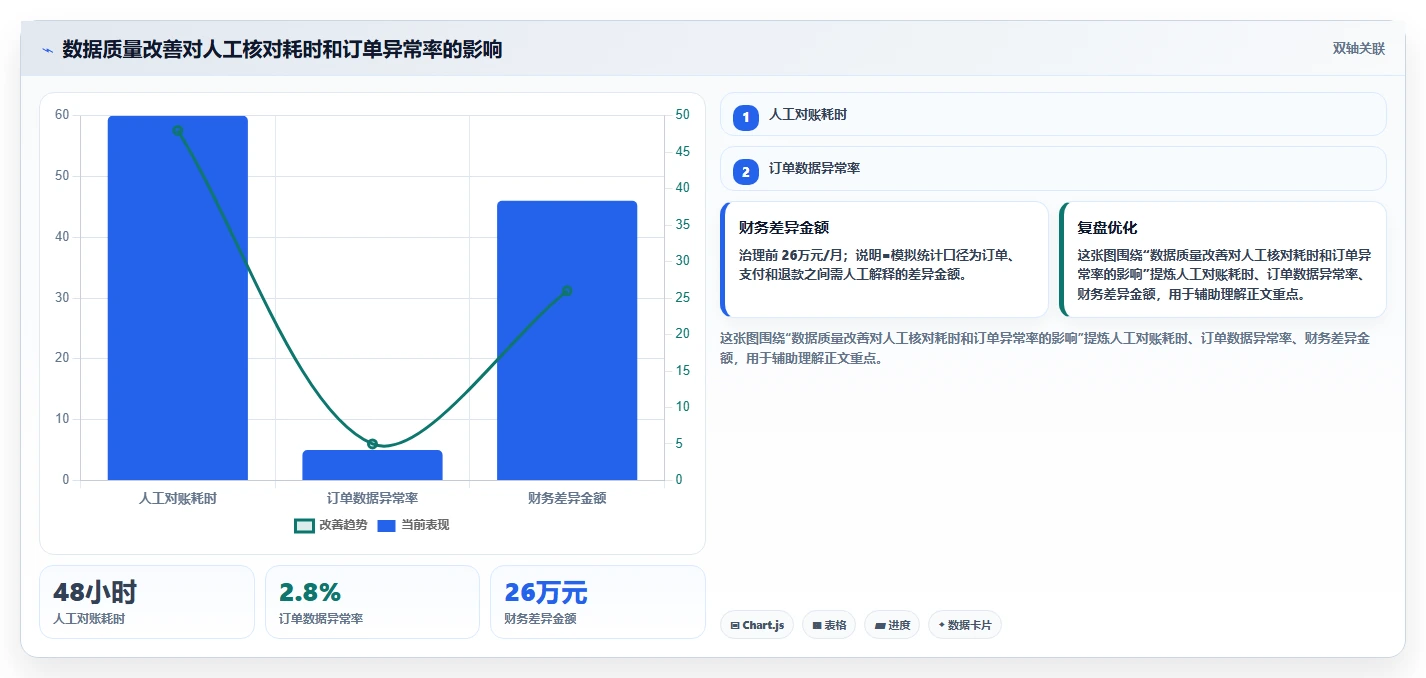1426x678 pixels.
Task: Click the sparkle icon in 数据卡片 tag
Action: pyautogui.click(x=941, y=625)
